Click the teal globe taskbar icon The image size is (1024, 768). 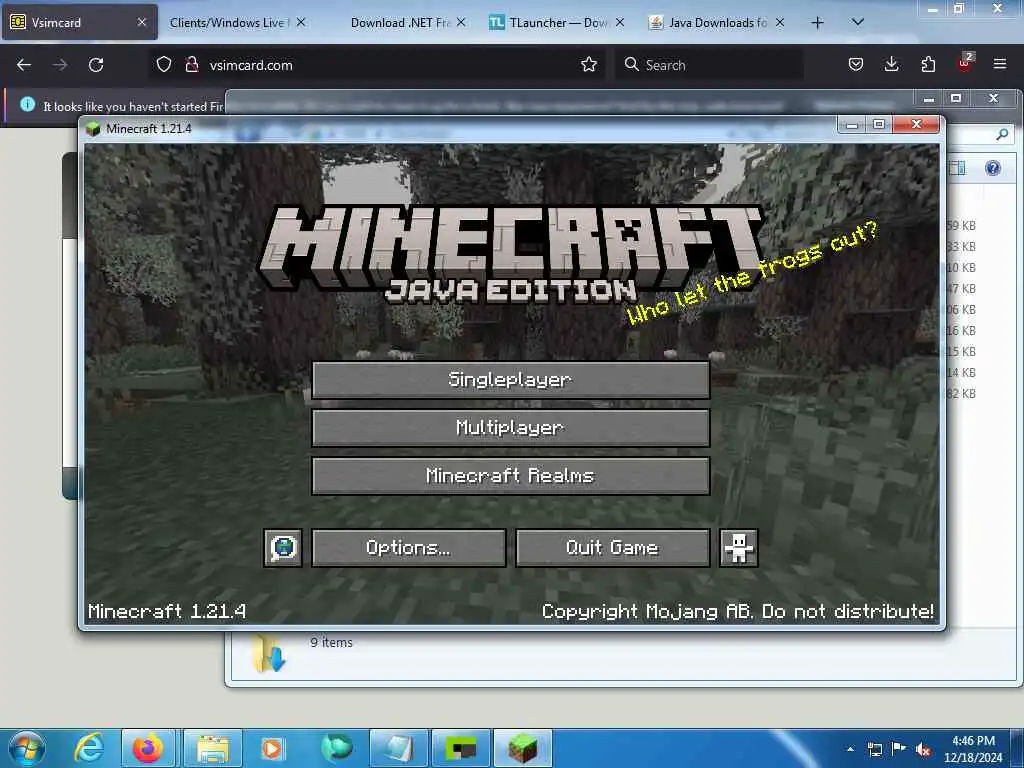336,748
